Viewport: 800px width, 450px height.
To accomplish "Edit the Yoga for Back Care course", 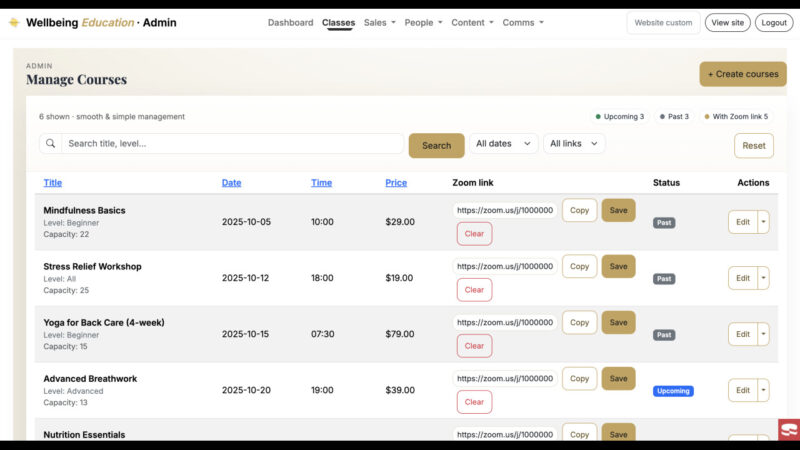I will pos(742,334).
